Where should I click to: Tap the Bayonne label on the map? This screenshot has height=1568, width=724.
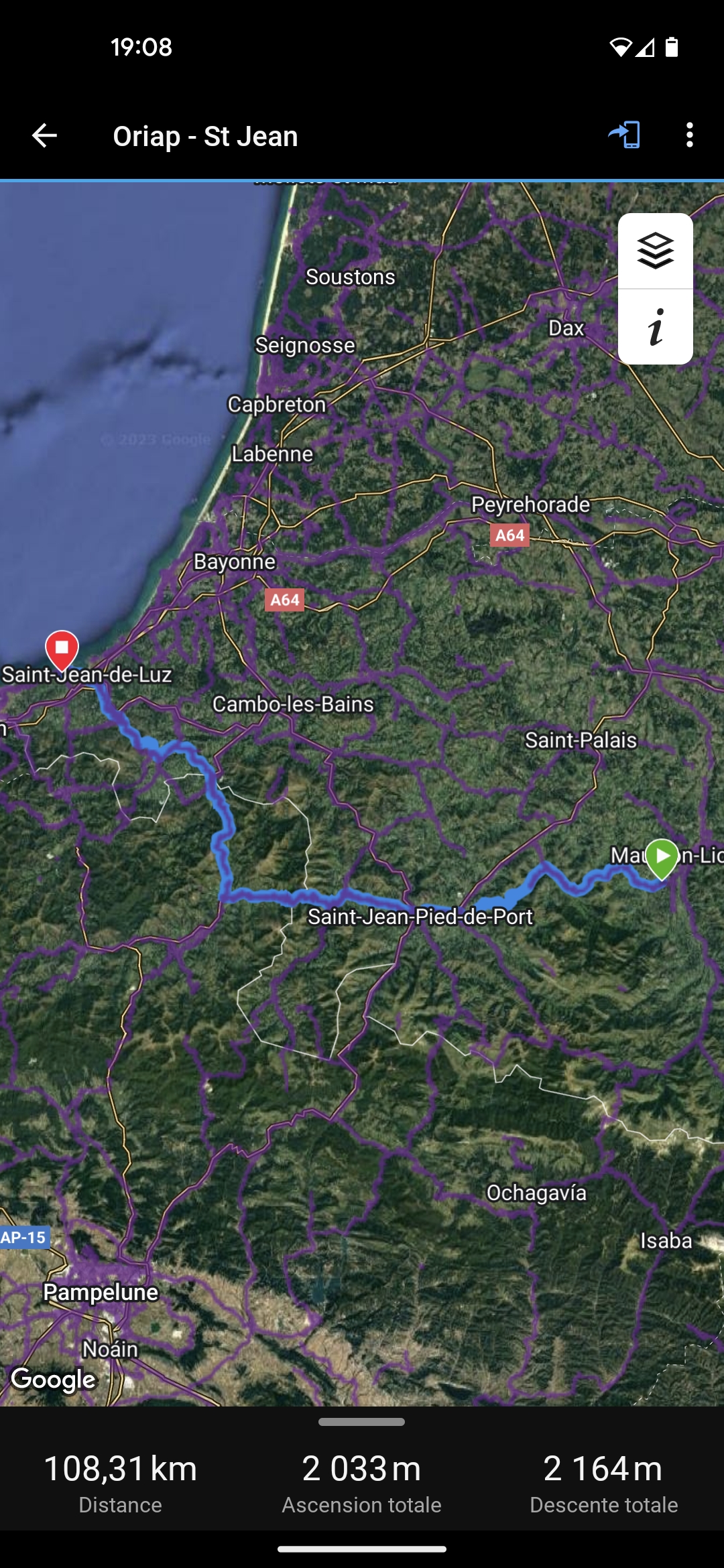(235, 562)
